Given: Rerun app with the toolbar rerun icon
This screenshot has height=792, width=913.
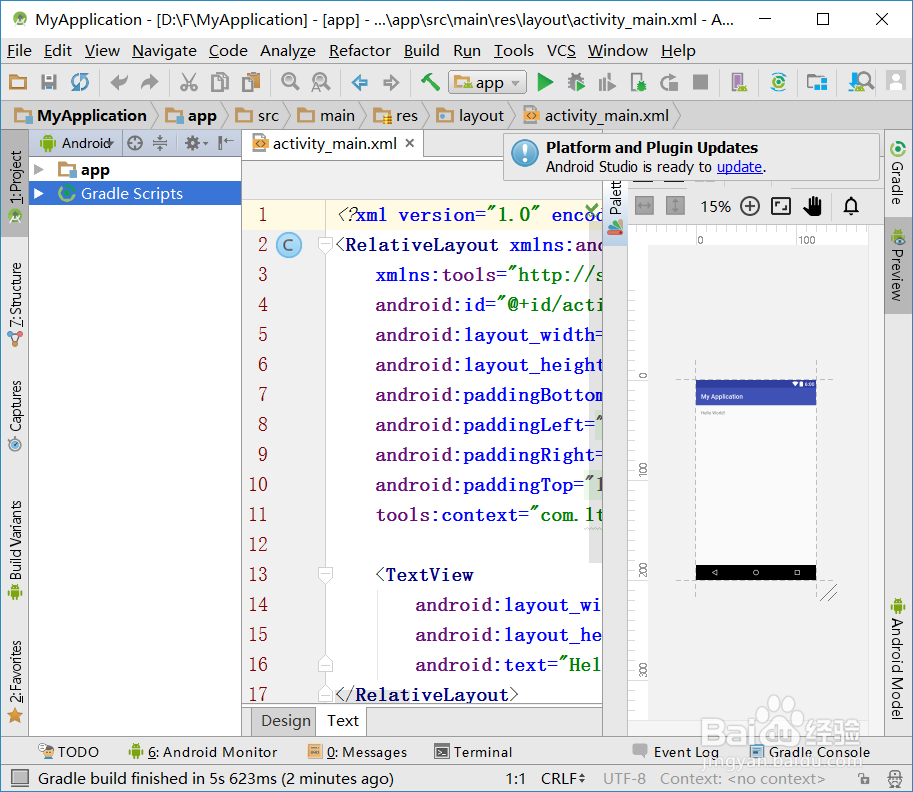Looking at the screenshot, I should 669,82.
